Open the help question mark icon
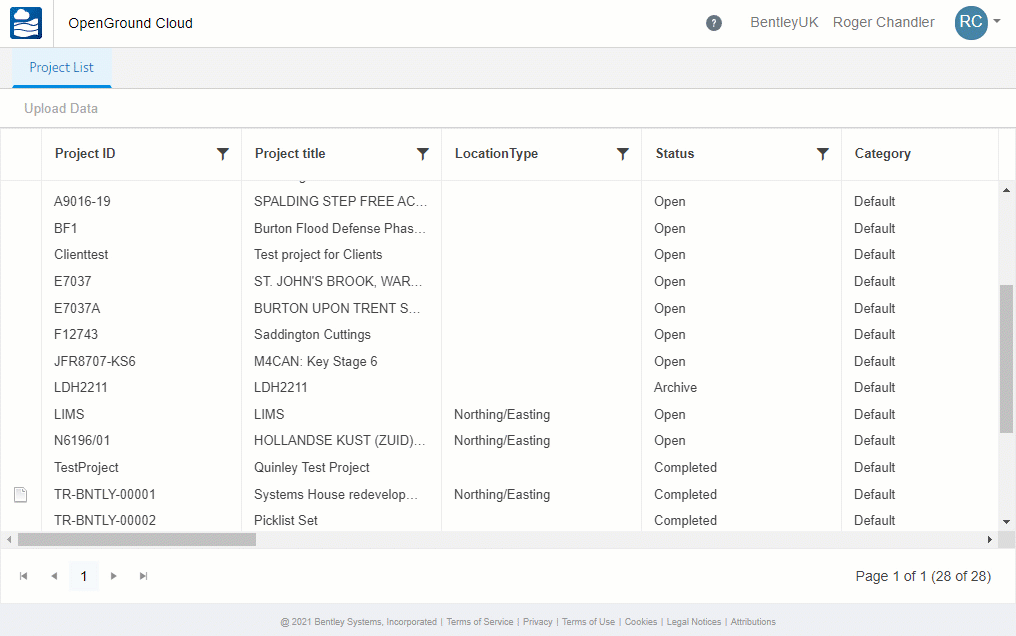This screenshot has height=636, width=1016. pyautogui.click(x=713, y=23)
